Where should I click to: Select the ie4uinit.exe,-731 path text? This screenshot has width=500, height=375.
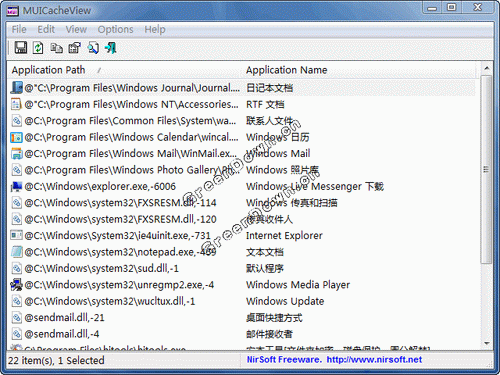117,235
